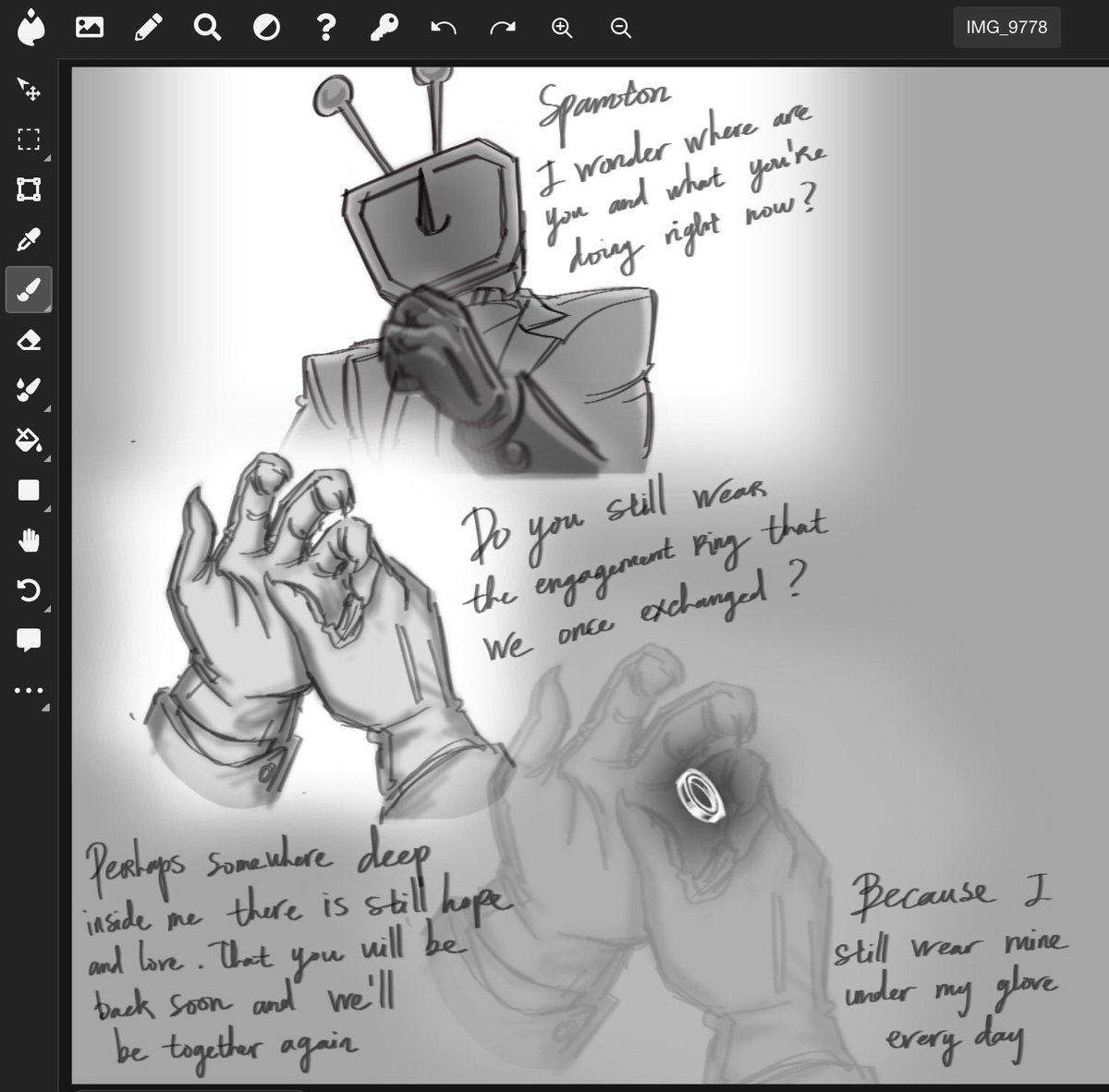Open the droplet logo main menu
1109x1092 pixels.
point(30,28)
